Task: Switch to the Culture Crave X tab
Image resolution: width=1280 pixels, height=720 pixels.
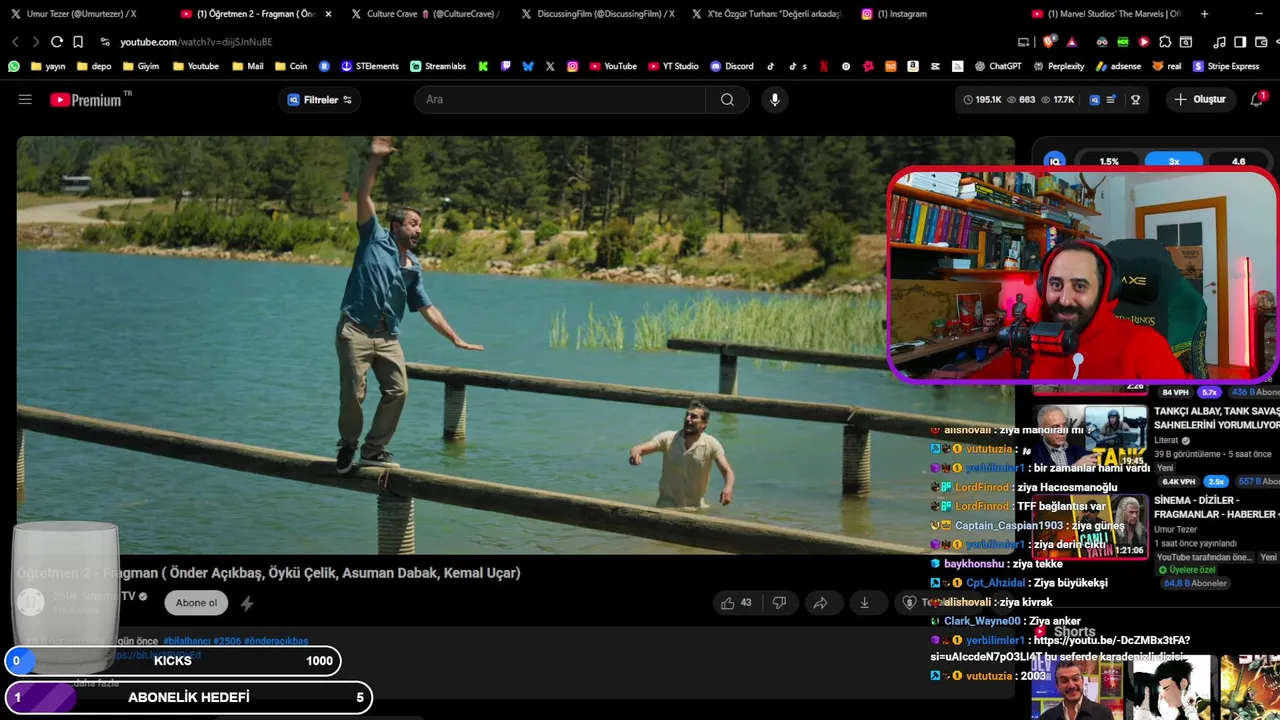Action: click(430, 14)
